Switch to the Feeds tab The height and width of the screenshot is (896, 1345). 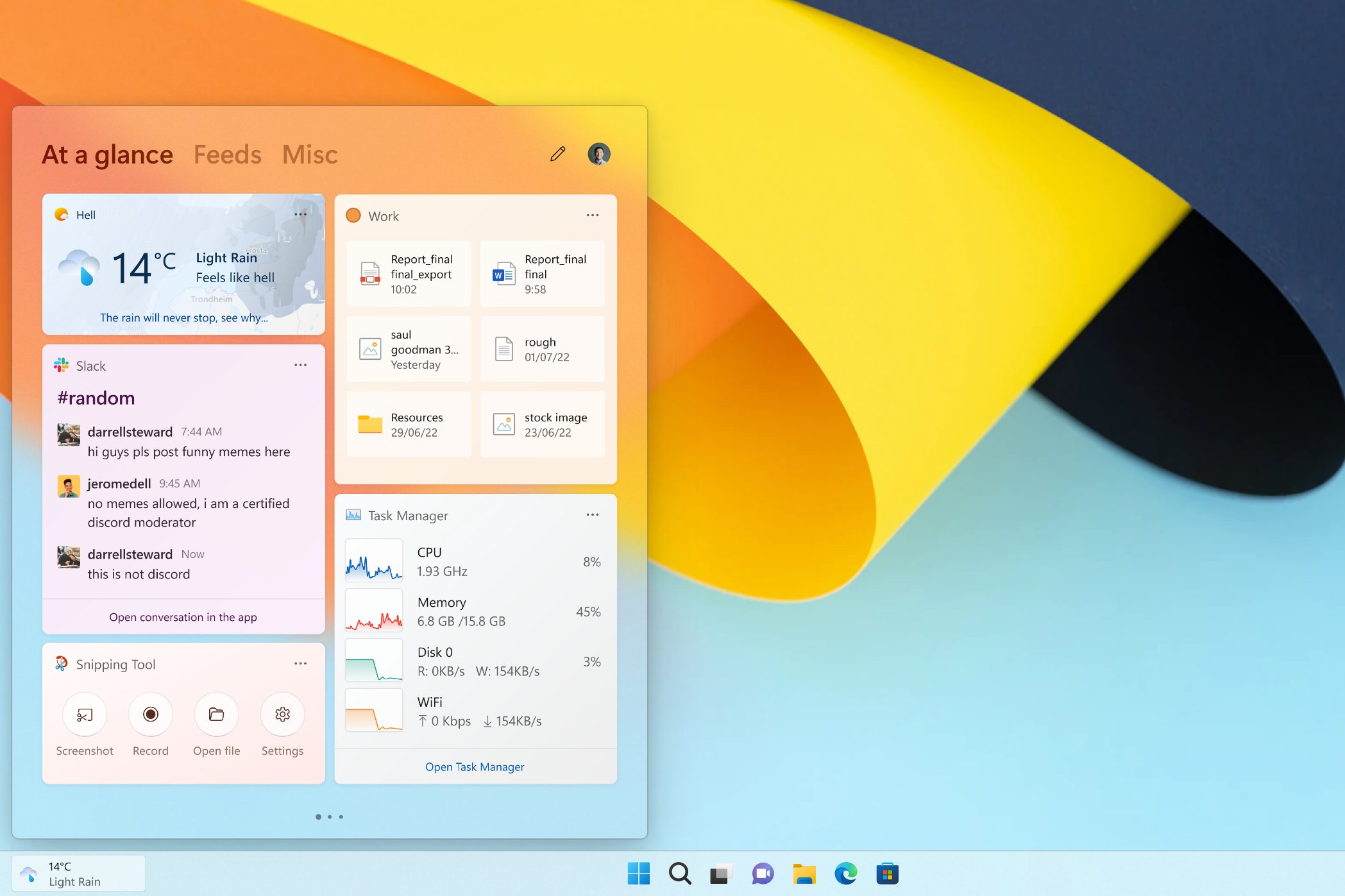click(228, 155)
